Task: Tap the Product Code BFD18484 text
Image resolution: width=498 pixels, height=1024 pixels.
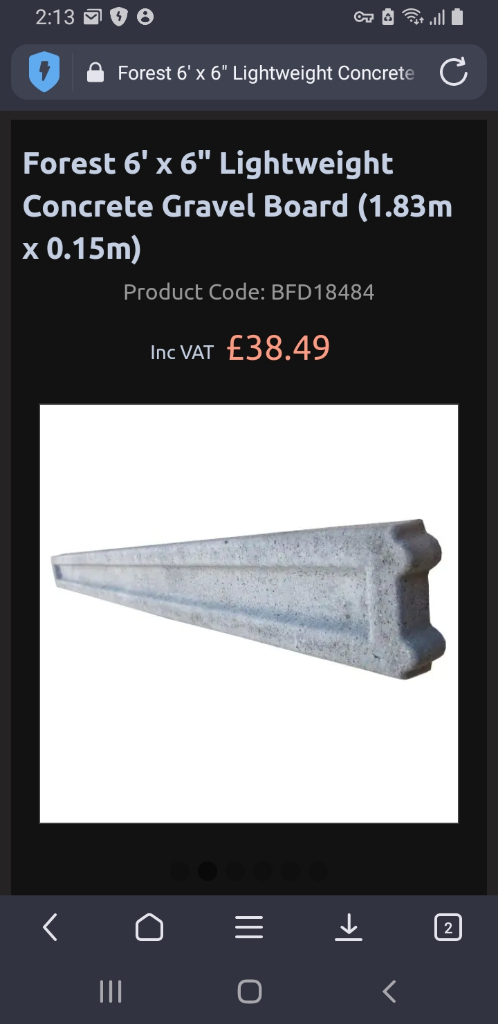Action: (x=249, y=292)
